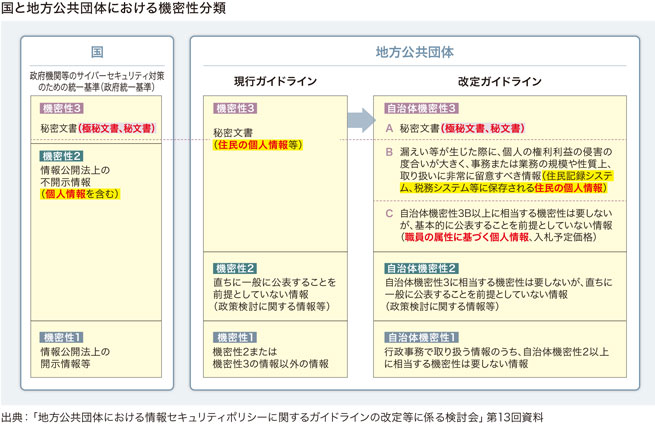Click the 改定ガイドライン column heading
Viewport: 655px width, 425px height.
pos(500,81)
